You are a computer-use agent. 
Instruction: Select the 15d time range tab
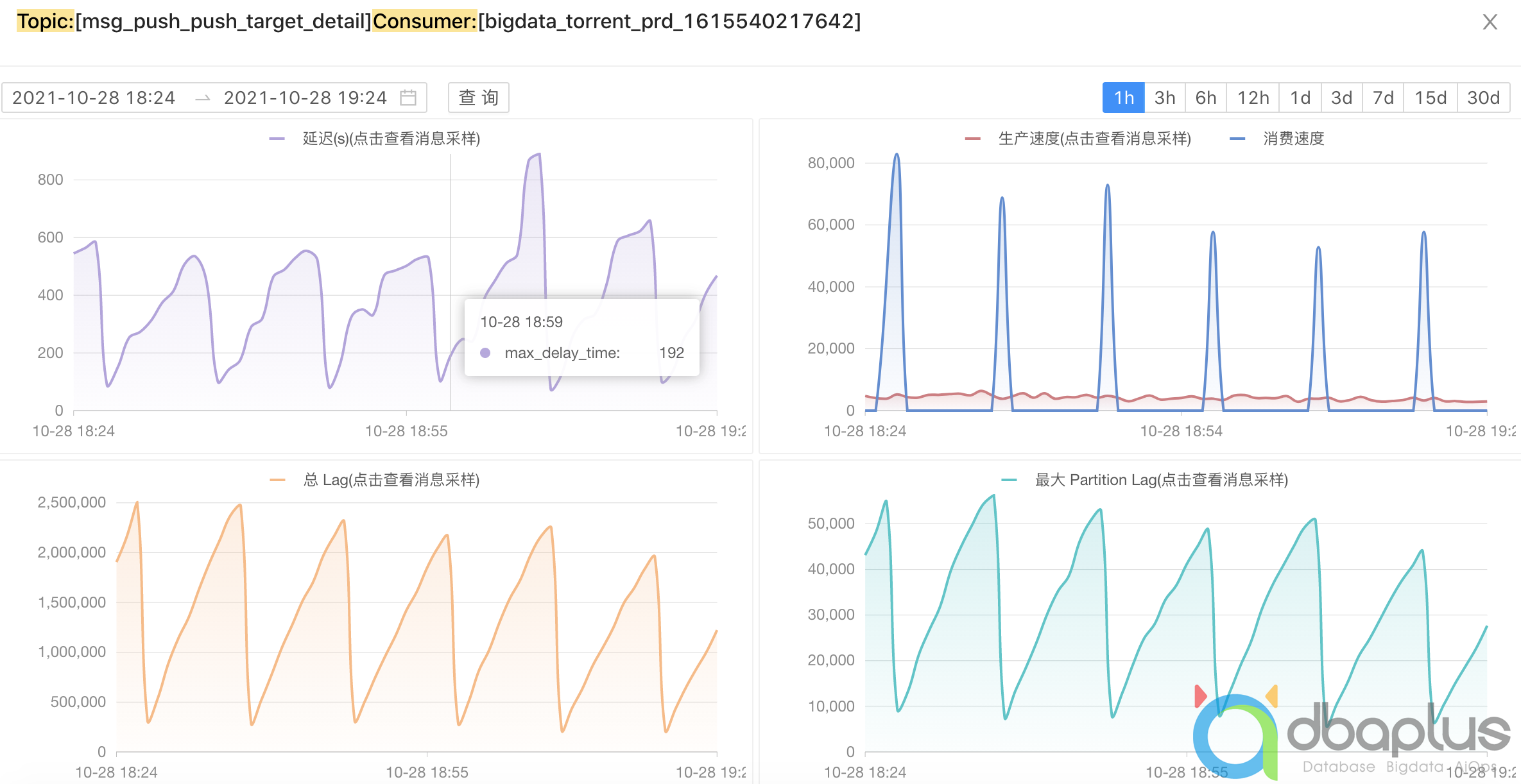coord(1431,98)
